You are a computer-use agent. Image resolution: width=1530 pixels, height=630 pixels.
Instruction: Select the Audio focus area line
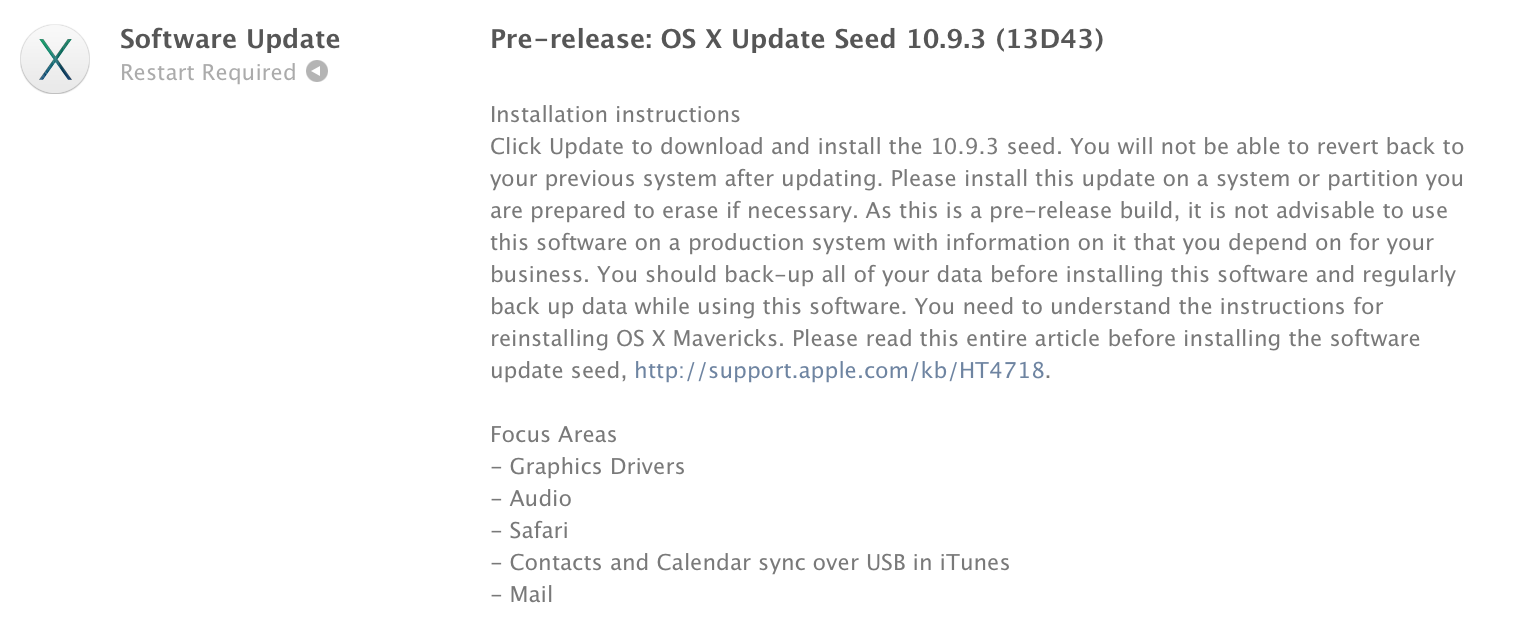coord(540,498)
